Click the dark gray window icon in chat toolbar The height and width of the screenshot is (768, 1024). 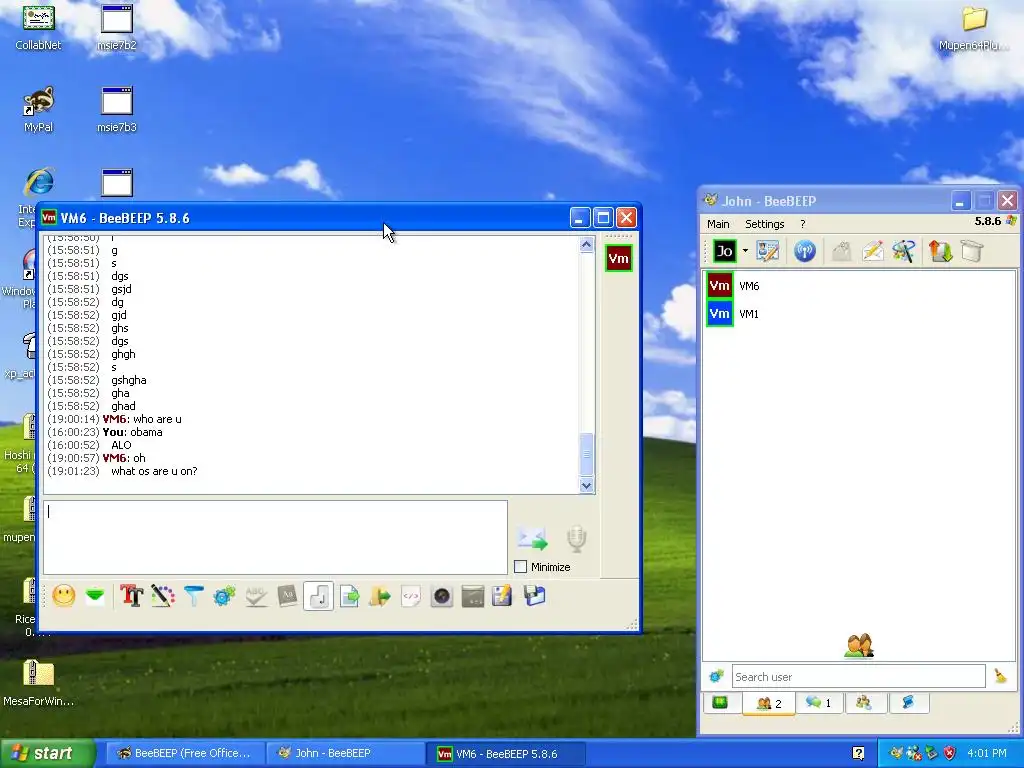[473, 596]
